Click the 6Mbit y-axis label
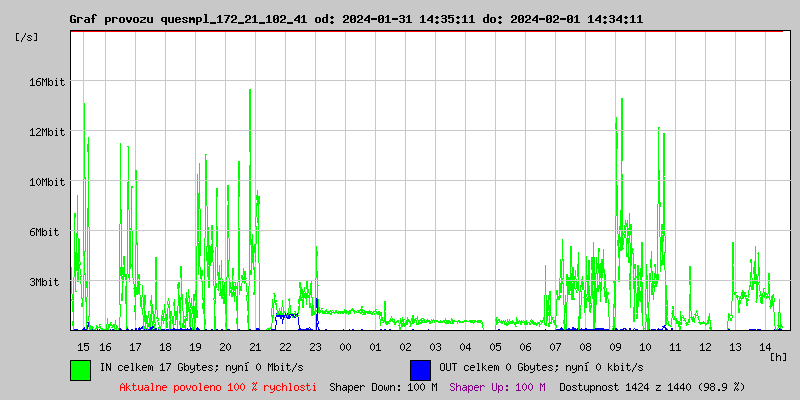Image resolution: width=800 pixels, height=400 pixels. click(x=47, y=232)
